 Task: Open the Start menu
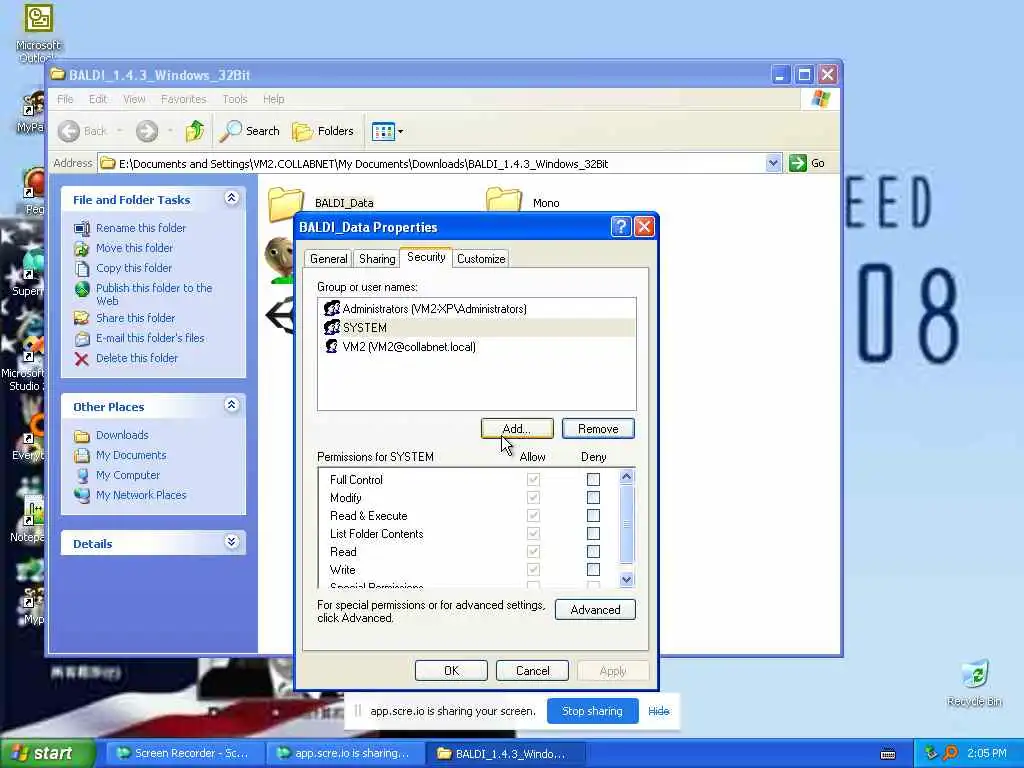click(47, 754)
